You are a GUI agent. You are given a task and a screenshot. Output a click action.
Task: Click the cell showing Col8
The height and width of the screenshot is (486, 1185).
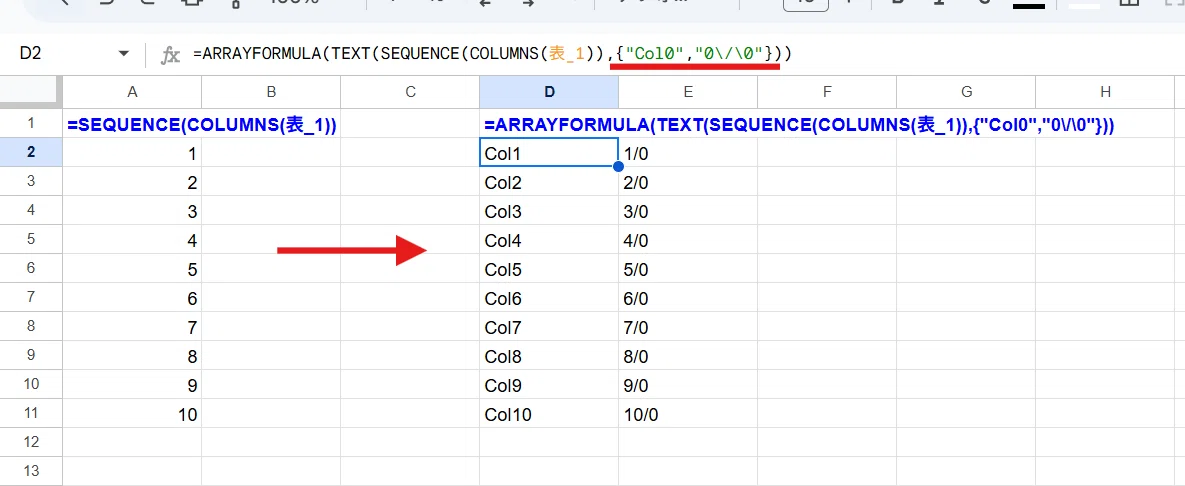point(549,355)
